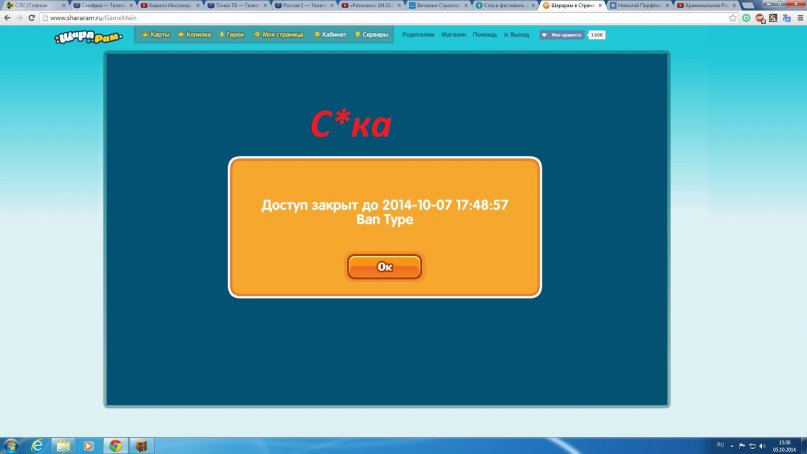The width and height of the screenshot is (807, 454).
Task: Click the address bar showing www.shararam.ru/GameMain
Action: 383,18
